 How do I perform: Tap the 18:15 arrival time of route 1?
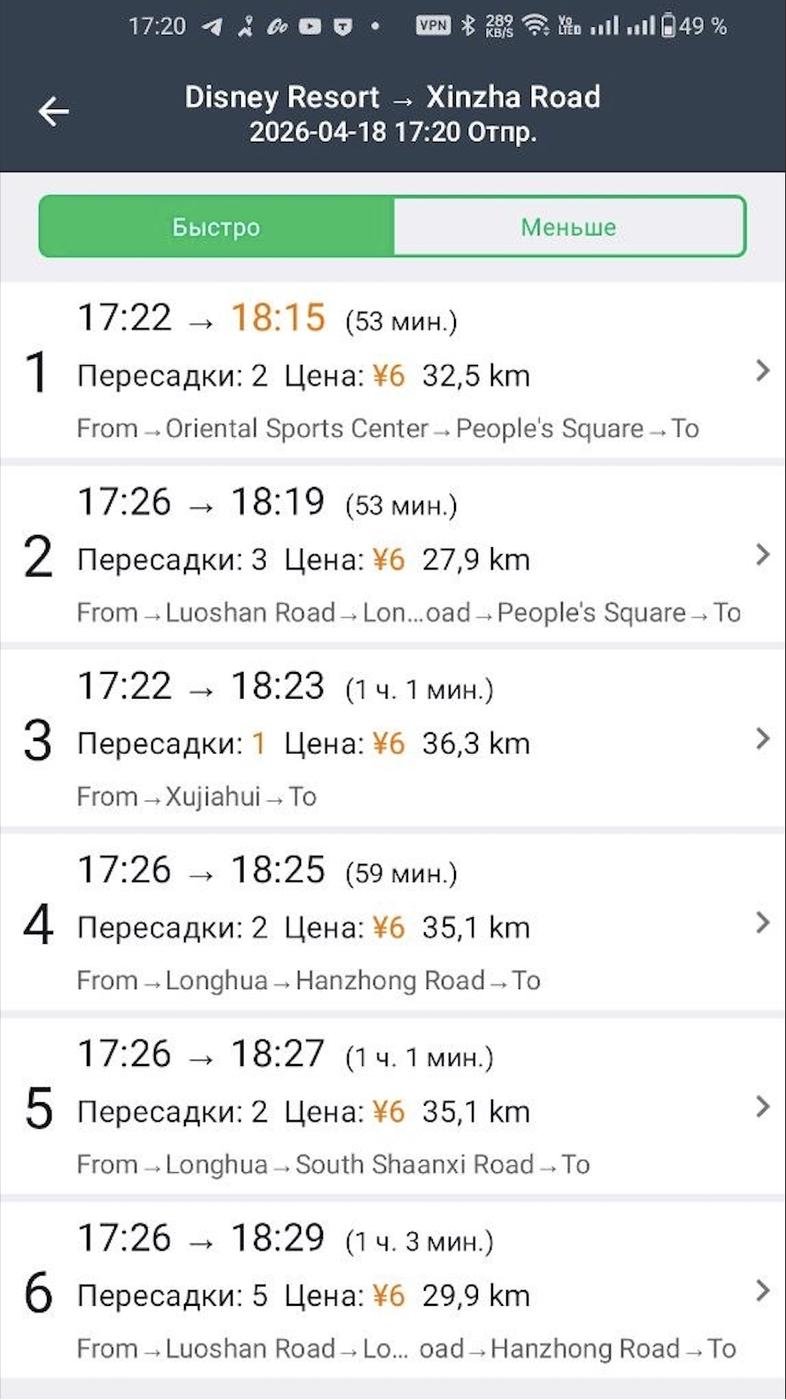[278, 318]
